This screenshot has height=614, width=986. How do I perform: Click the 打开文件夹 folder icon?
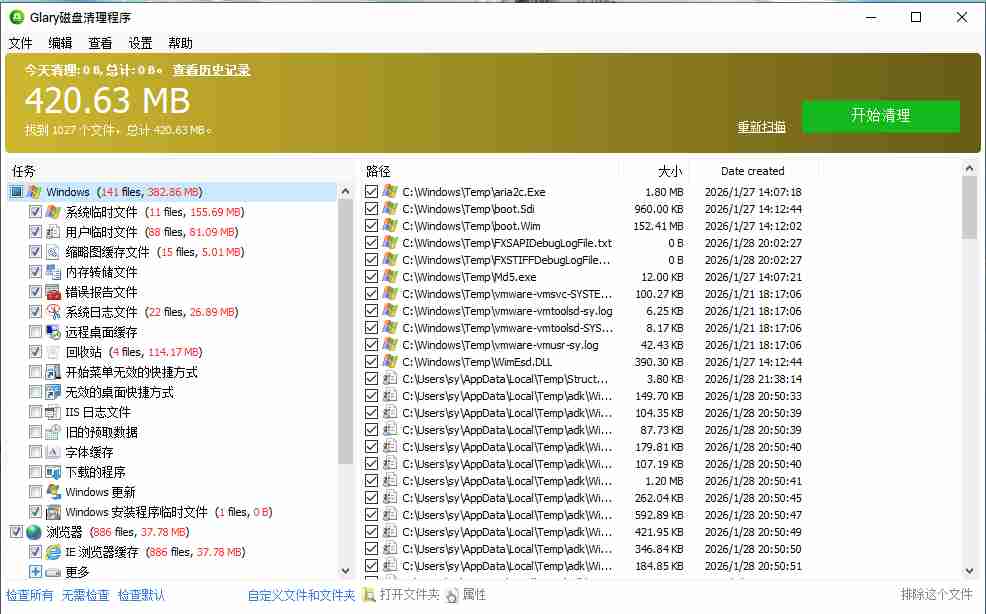(x=370, y=595)
